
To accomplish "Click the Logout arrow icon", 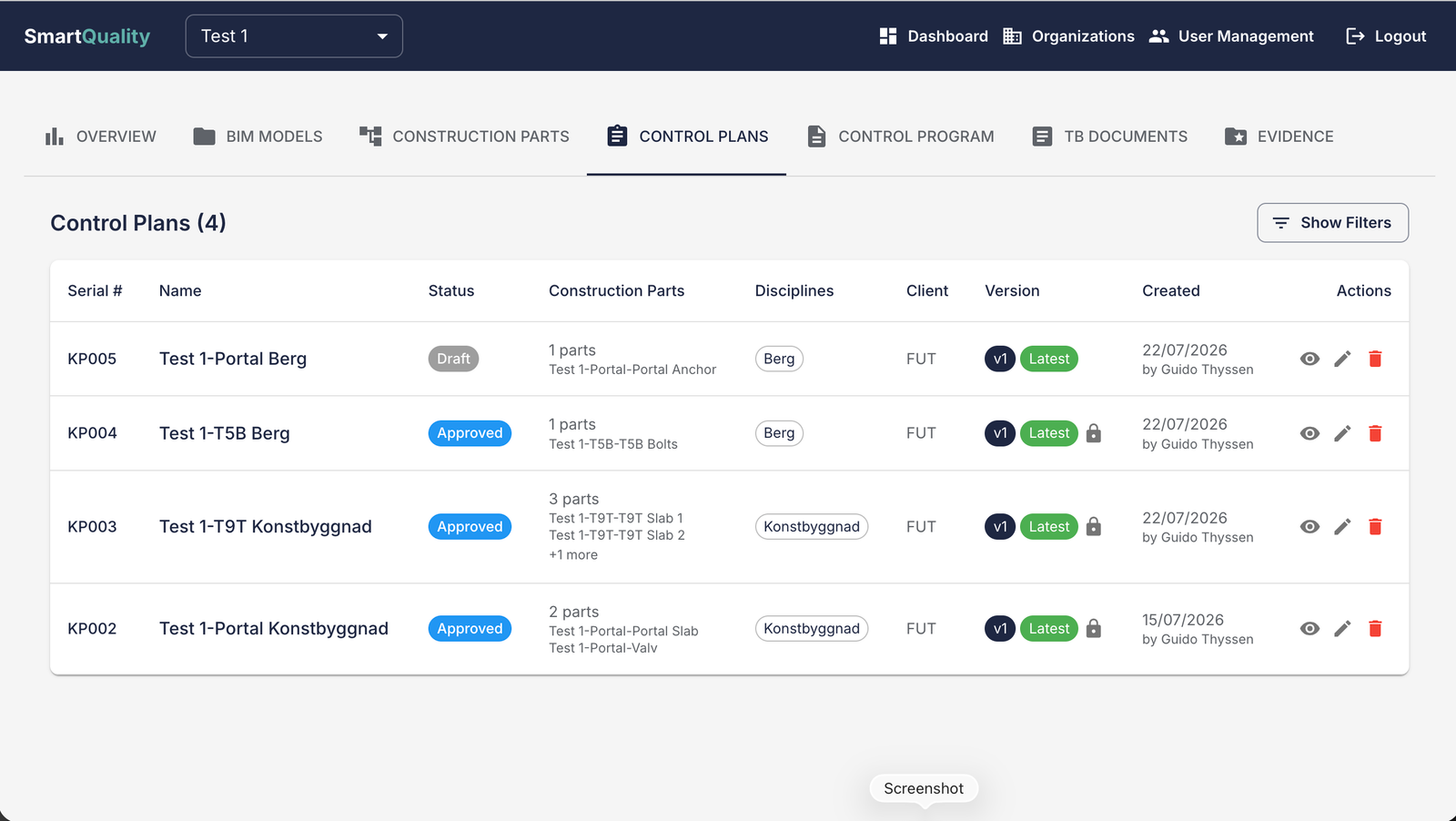I will pyautogui.click(x=1355, y=35).
